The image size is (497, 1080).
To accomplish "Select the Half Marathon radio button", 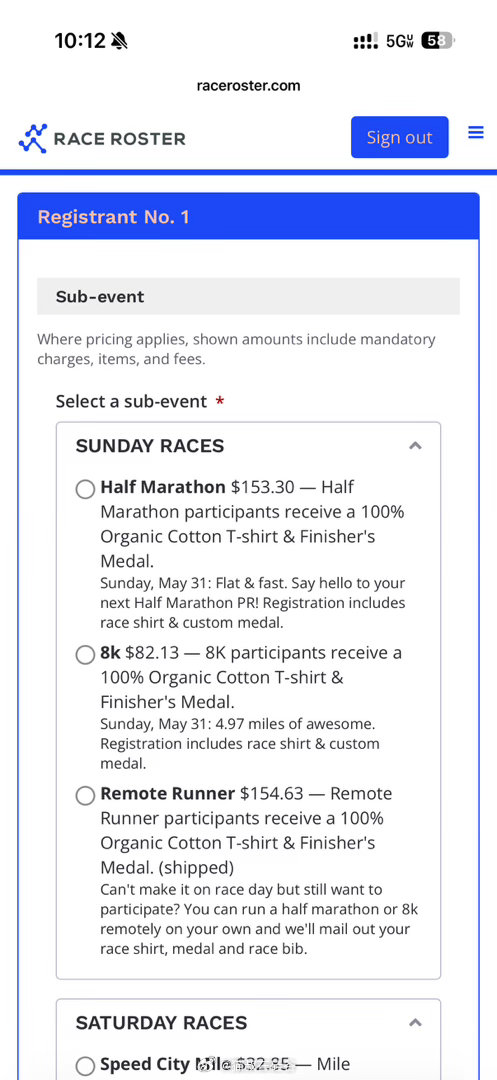I will pyautogui.click(x=85, y=490).
